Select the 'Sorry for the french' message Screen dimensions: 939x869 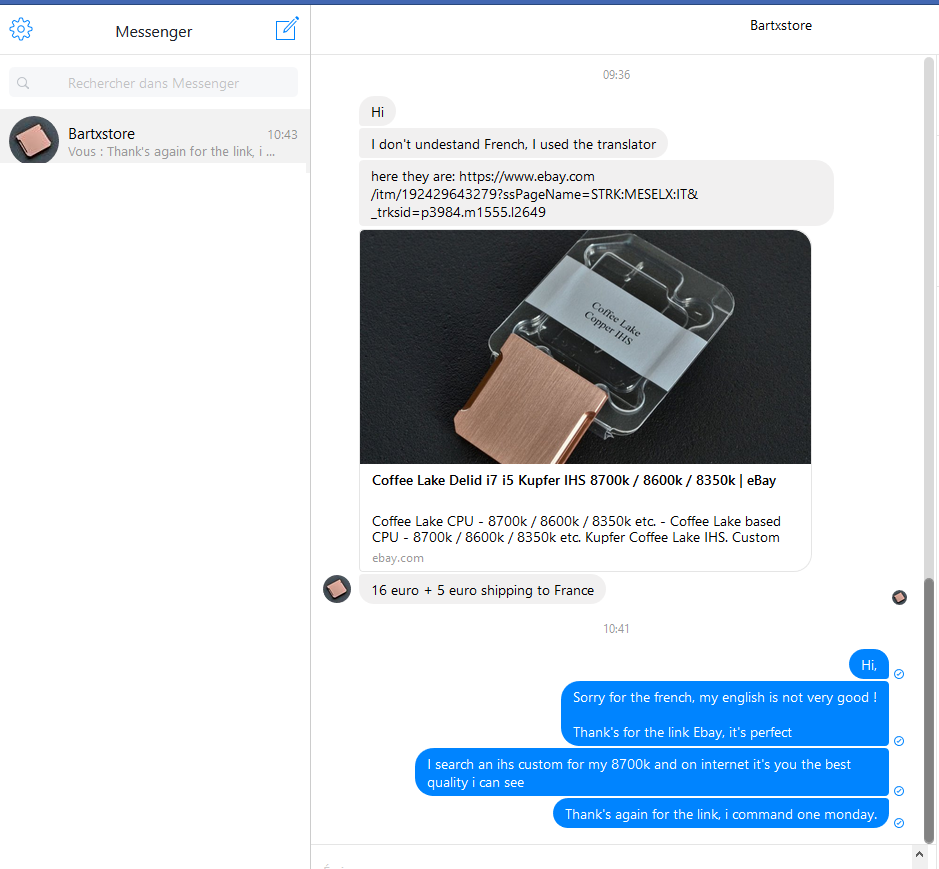coord(725,714)
